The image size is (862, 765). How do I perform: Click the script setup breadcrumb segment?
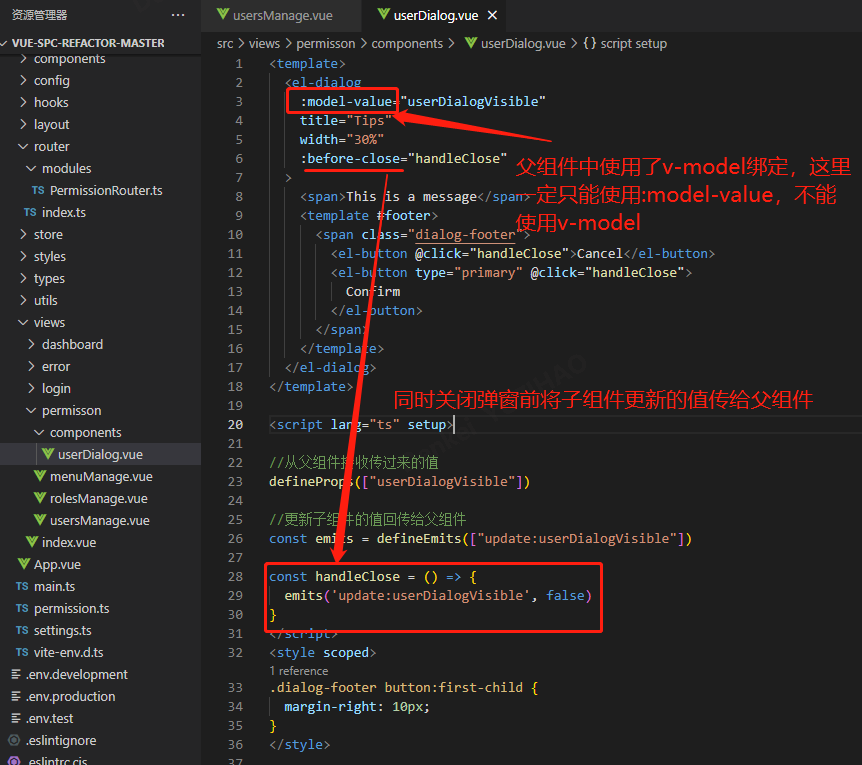tap(633, 43)
